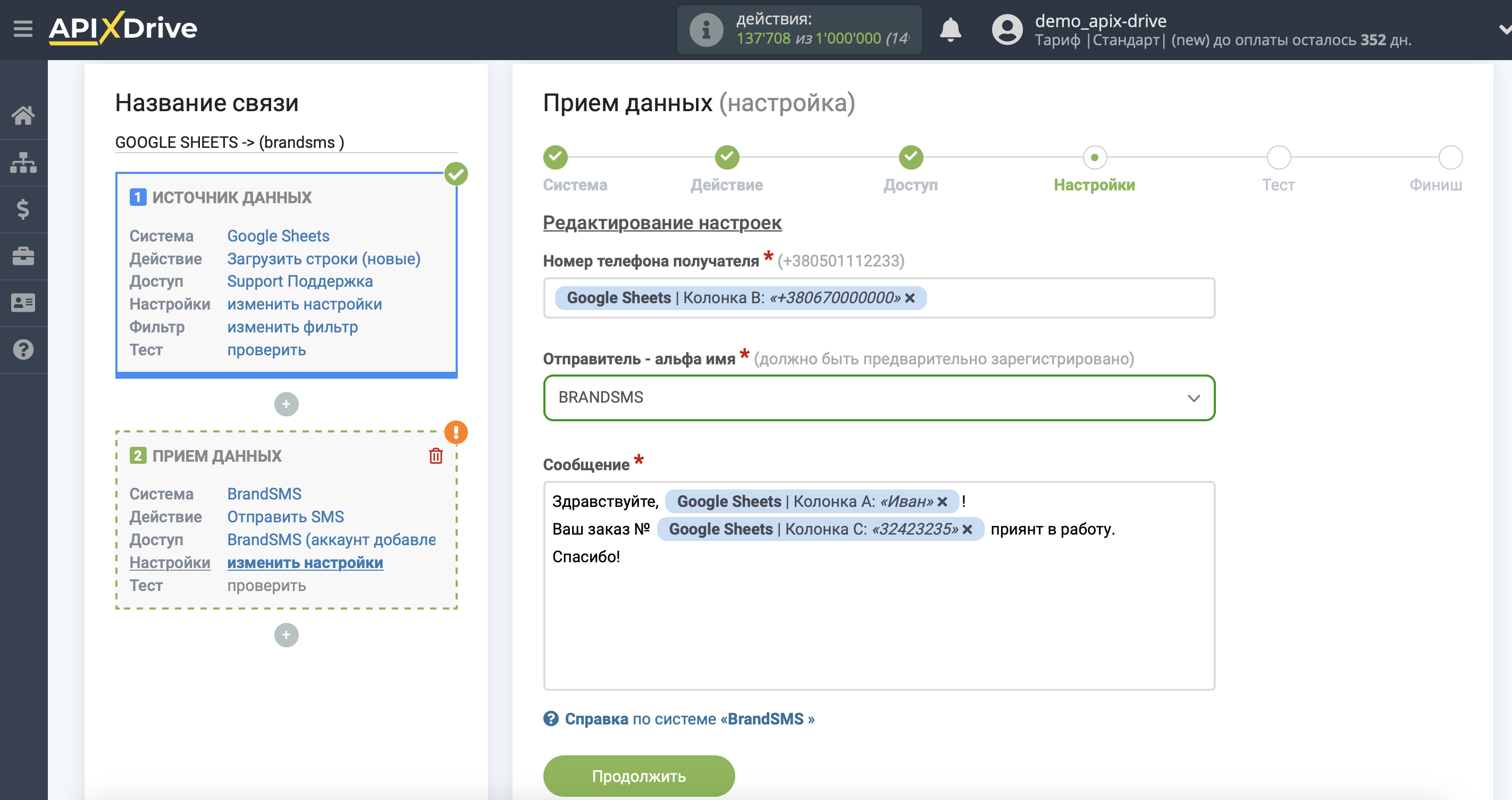Add step between source and receiver
The image size is (1512, 800).
287,404
